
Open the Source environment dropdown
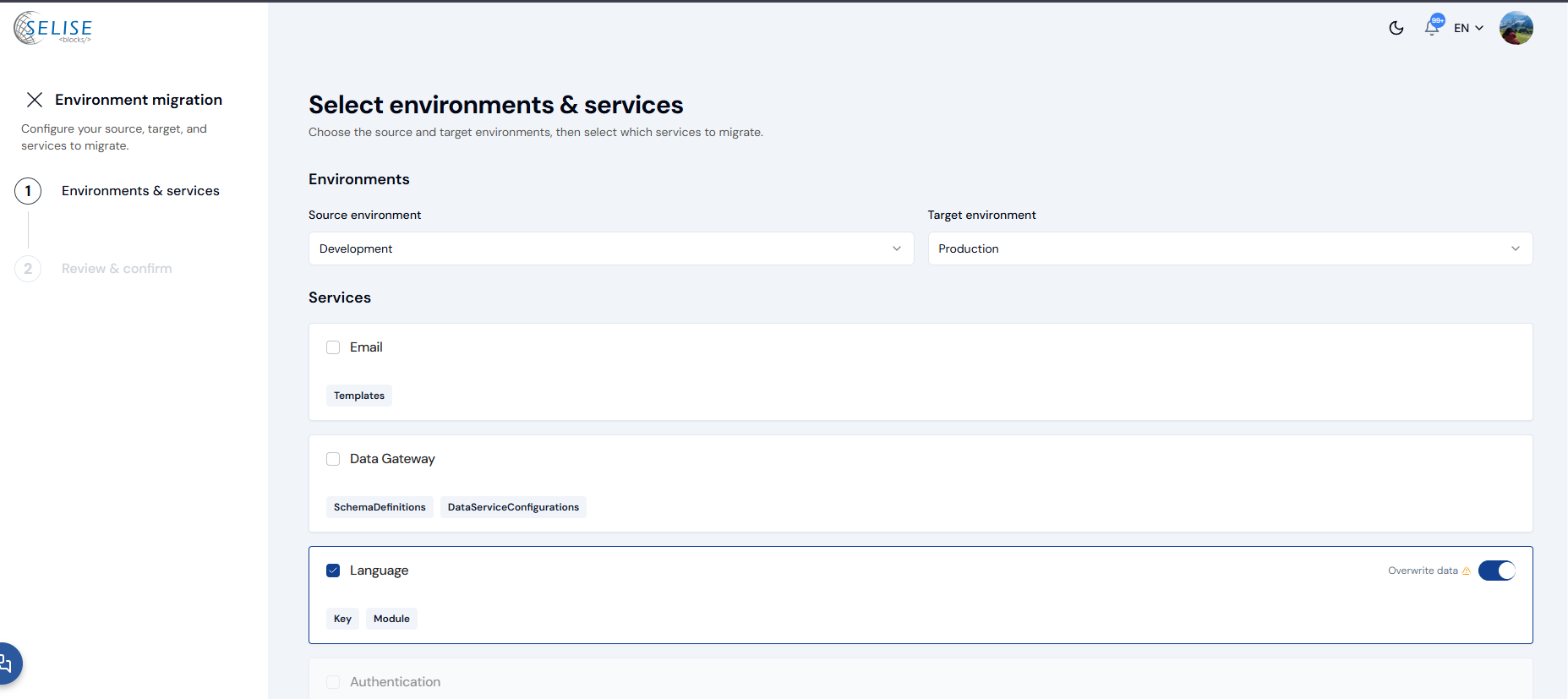[610, 248]
